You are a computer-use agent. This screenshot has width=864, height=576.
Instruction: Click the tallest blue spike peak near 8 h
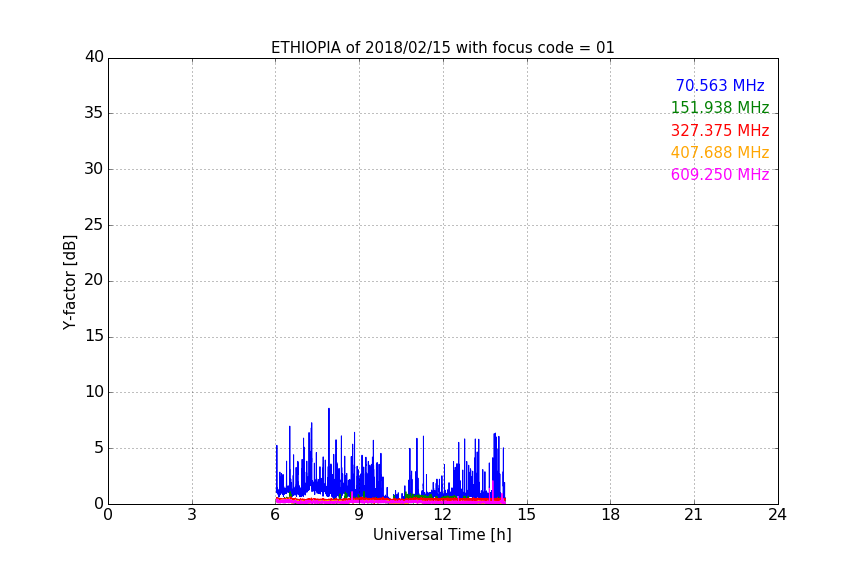(329, 410)
